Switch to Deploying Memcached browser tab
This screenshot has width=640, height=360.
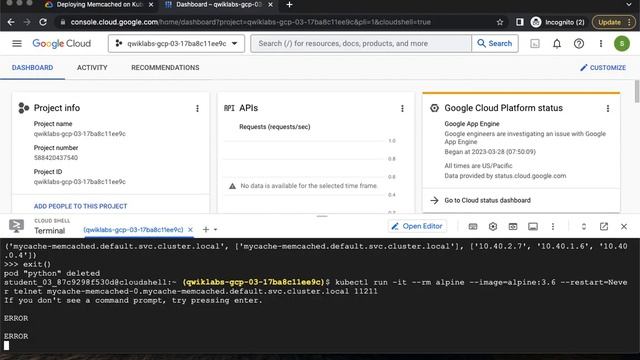click(99, 4)
